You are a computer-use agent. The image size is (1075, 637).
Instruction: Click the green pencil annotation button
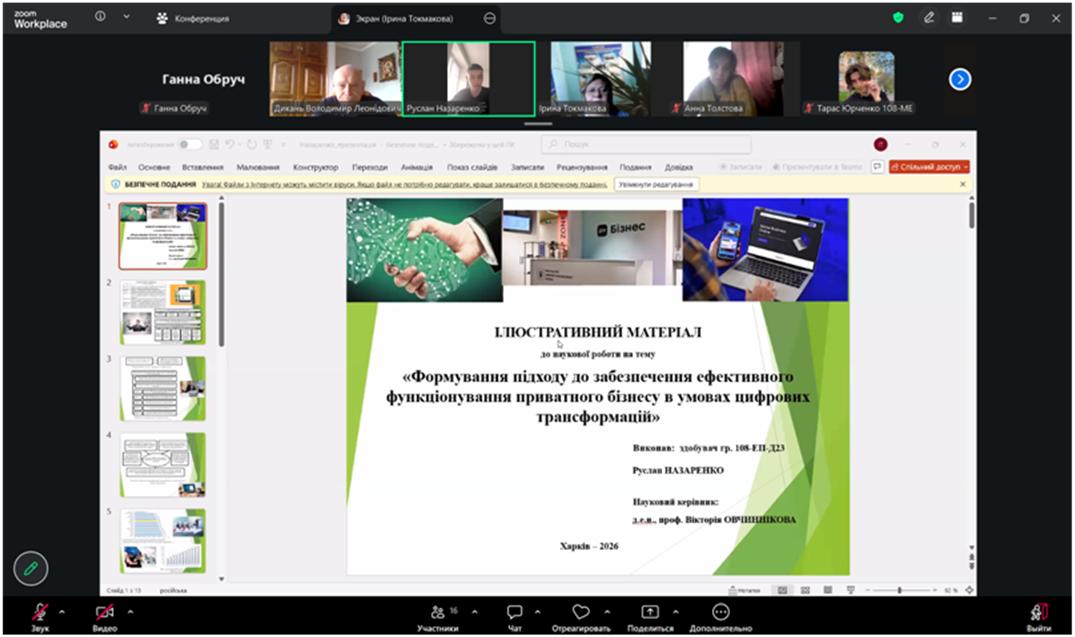[31, 568]
